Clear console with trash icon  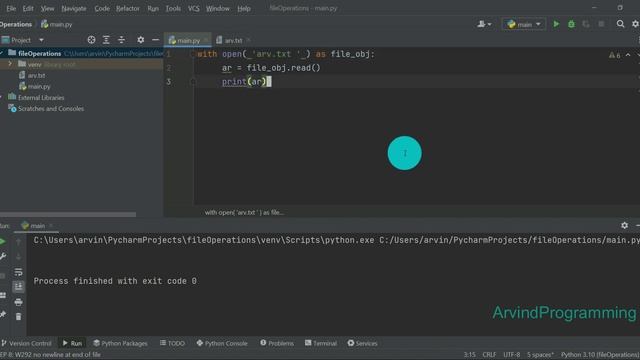pos(18,317)
